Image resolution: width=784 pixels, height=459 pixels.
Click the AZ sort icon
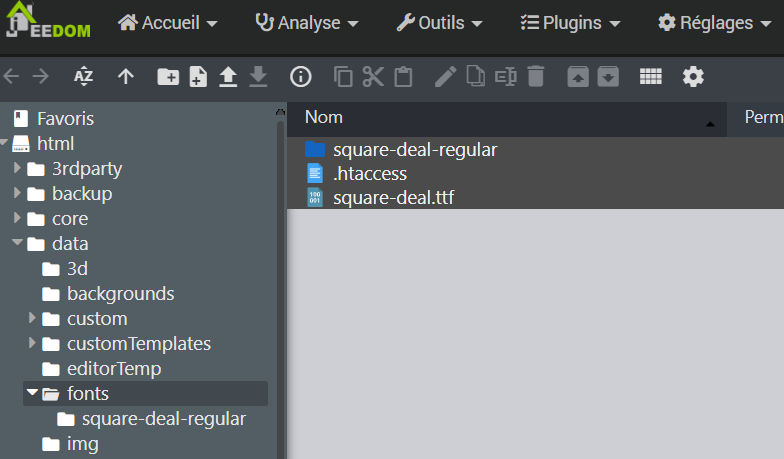click(x=84, y=77)
